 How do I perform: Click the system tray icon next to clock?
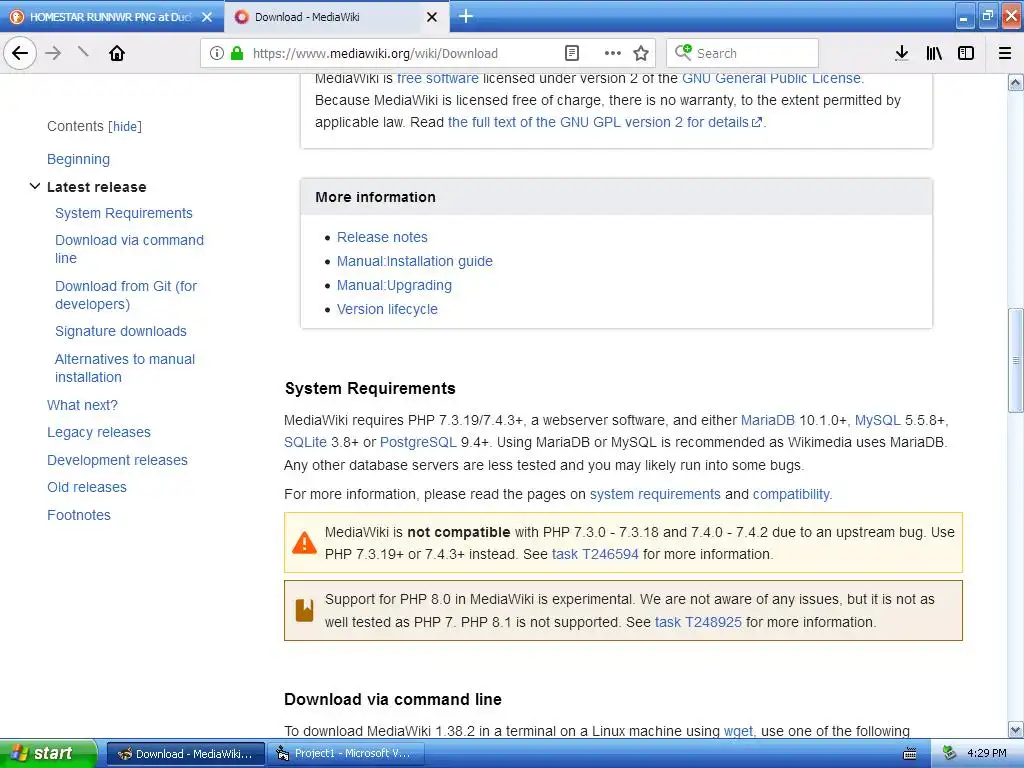(x=949, y=753)
